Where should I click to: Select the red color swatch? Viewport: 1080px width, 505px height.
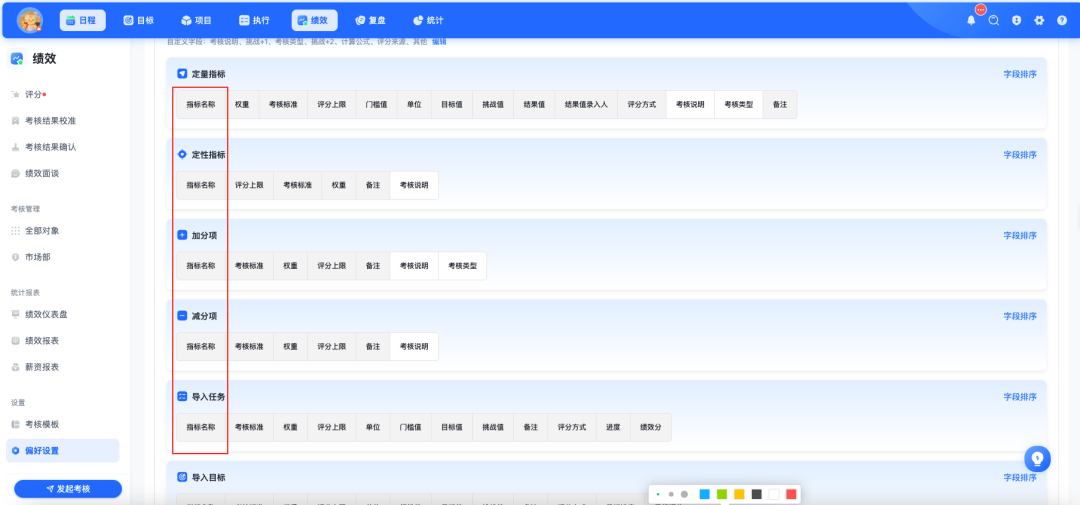[791, 494]
